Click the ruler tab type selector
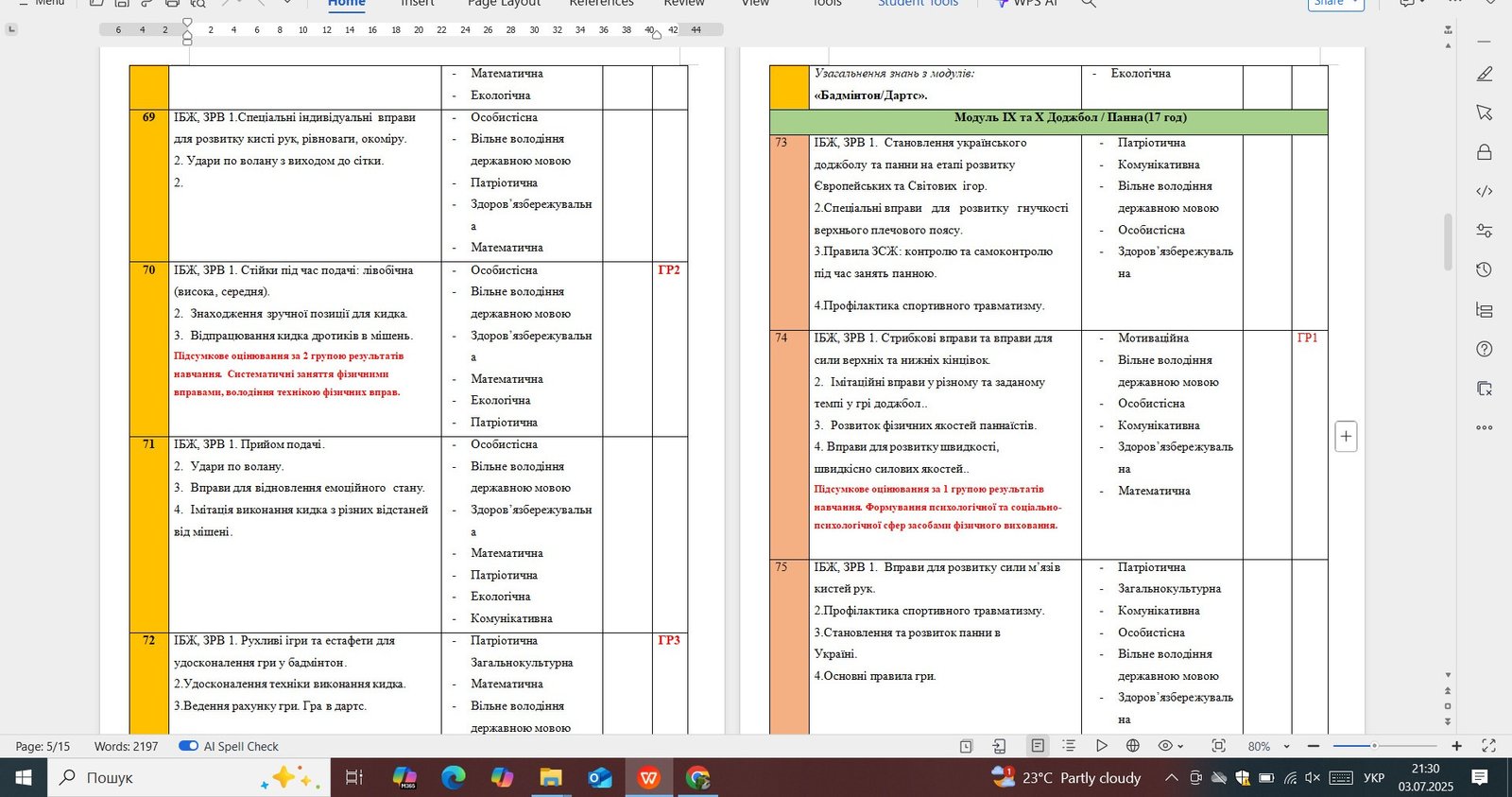 coord(11,29)
